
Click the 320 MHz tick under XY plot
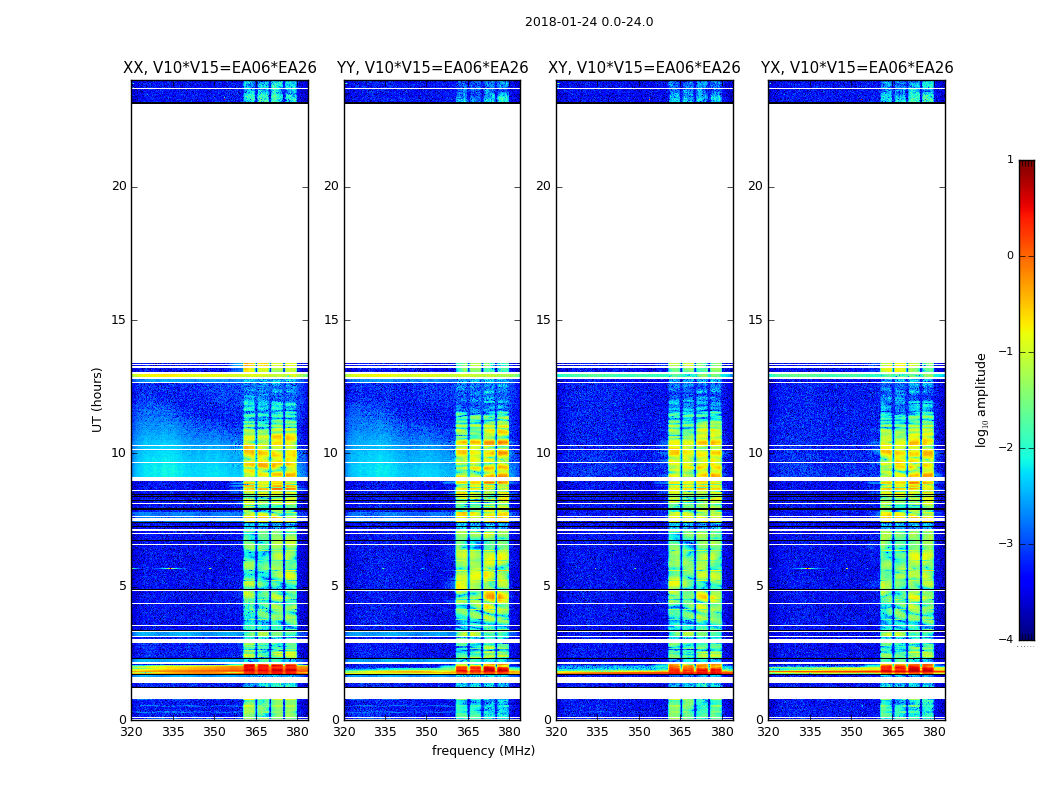tap(557, 732)
